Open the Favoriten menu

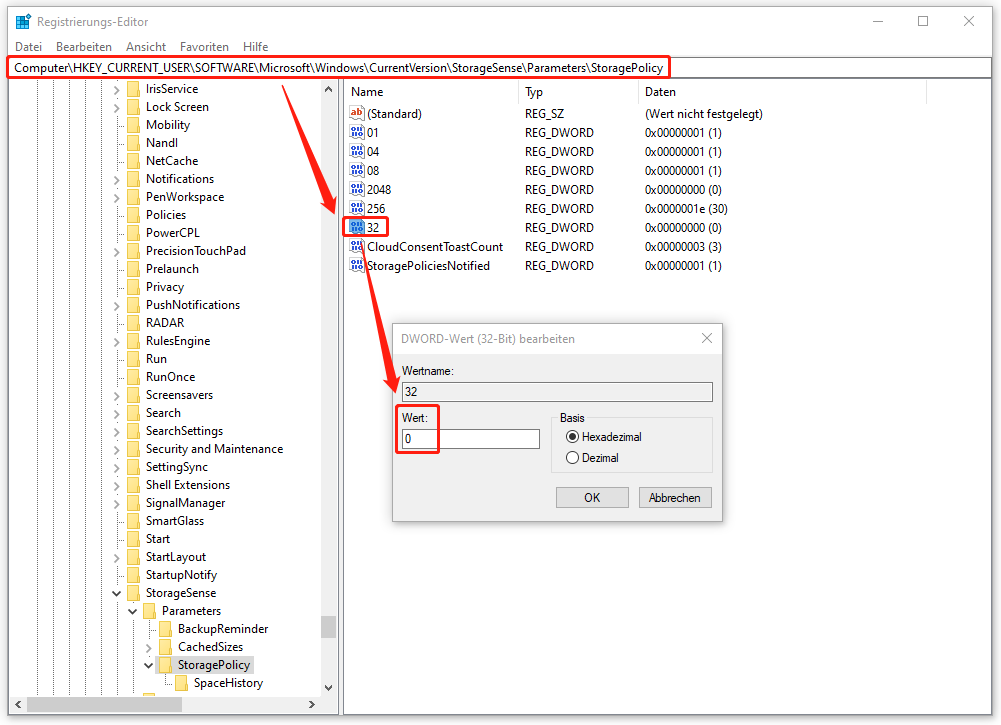pyautogui.click(x=204, y=47)
